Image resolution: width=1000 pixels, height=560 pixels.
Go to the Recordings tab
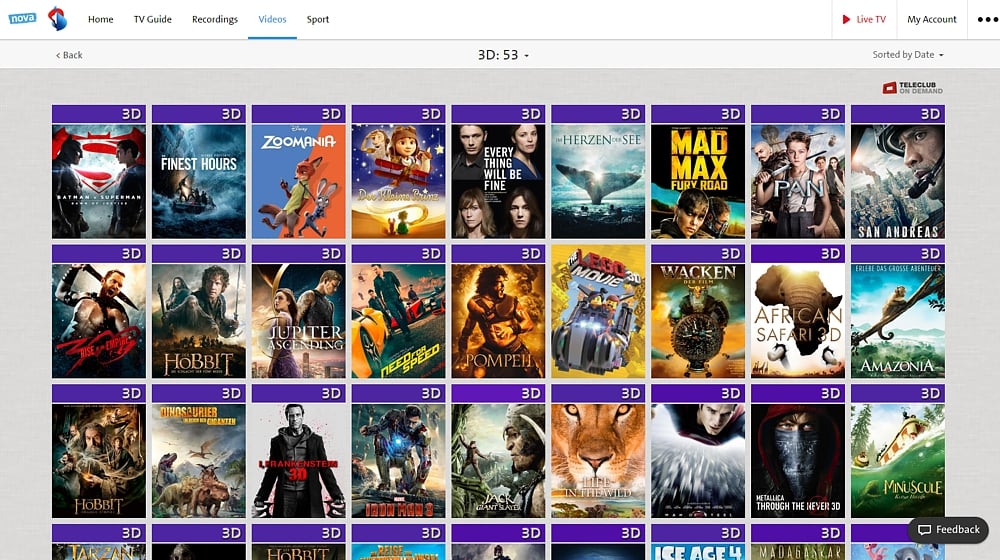pos(215,19)
